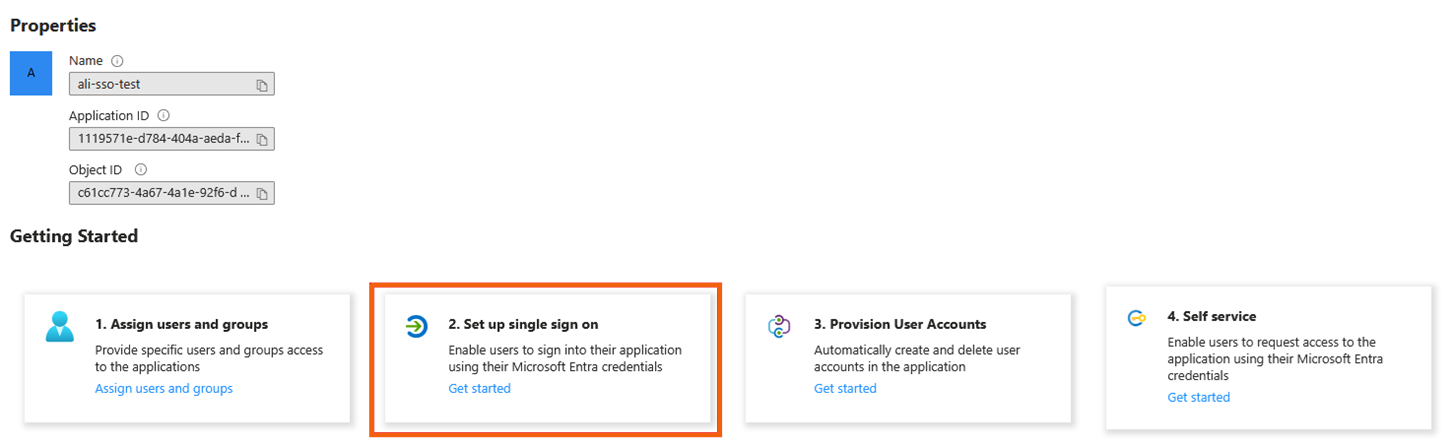Click the blue application logo tile
This screenshot has height=447, width=1450.
coord(31,74)
